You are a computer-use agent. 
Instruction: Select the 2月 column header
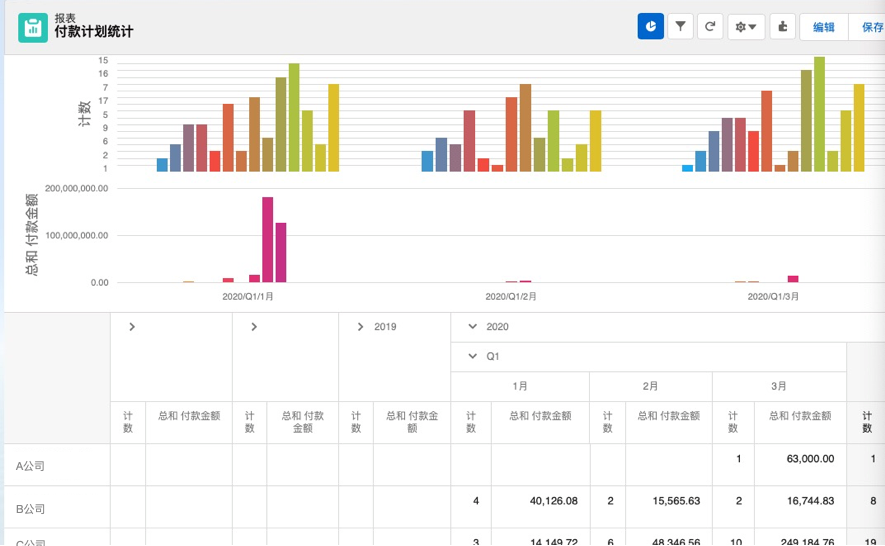tap(650, 386)
